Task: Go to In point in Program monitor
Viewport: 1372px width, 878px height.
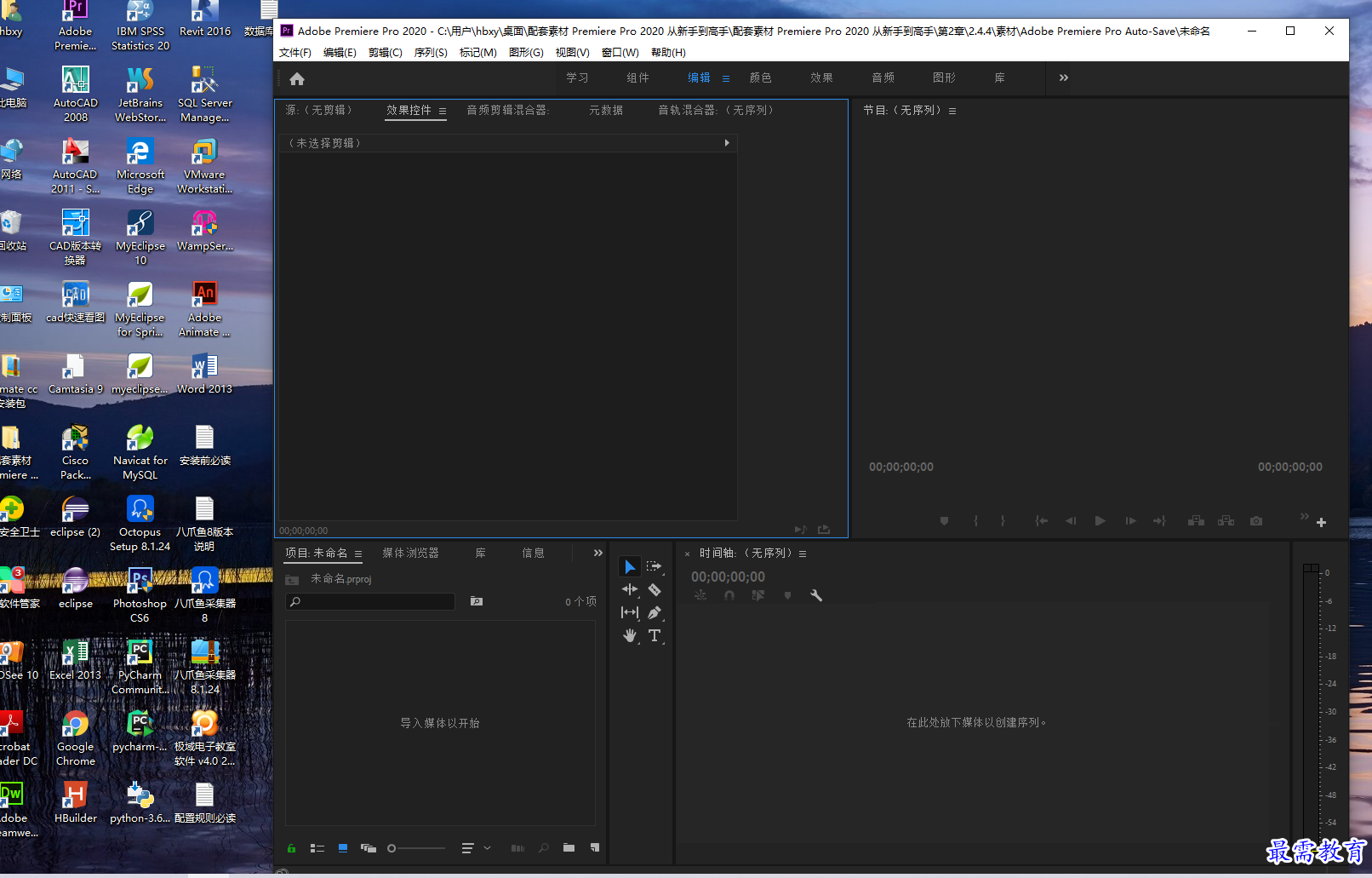Action: click(1041, 521)
